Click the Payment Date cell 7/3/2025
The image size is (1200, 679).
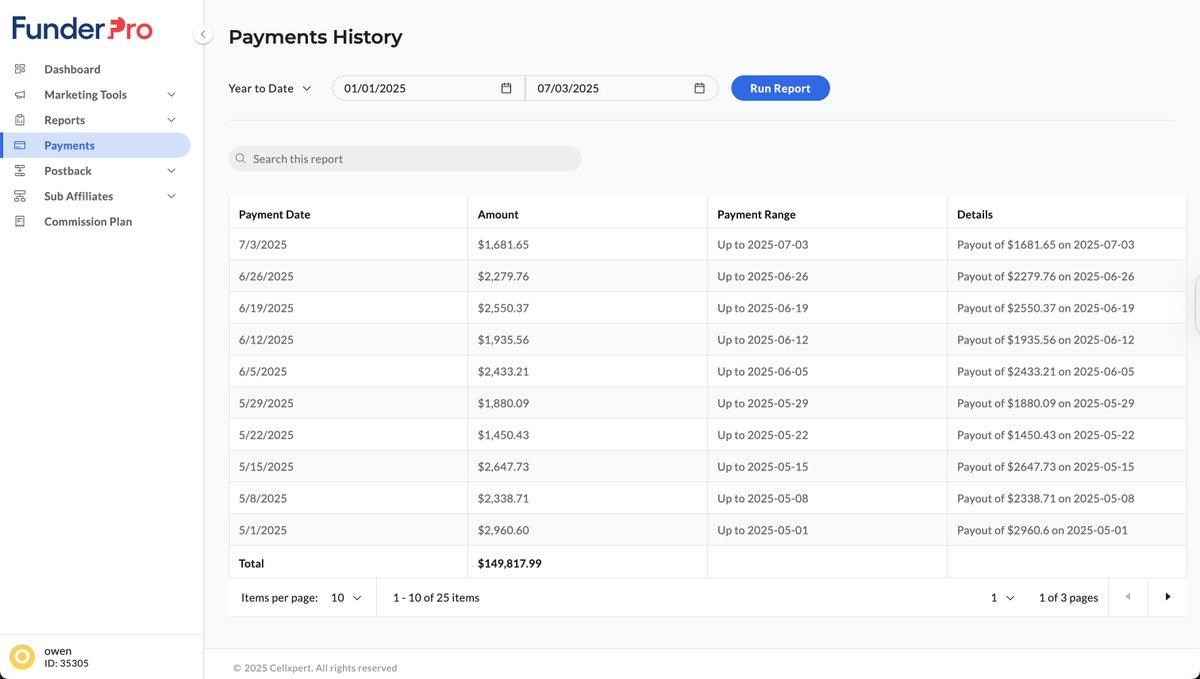(x=263, y=244)
